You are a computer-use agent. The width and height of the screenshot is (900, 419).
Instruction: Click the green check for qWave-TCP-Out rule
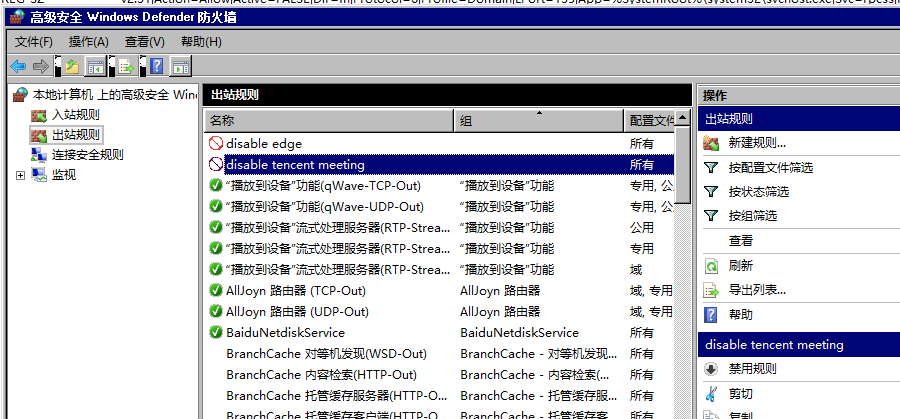pos(216,185)
